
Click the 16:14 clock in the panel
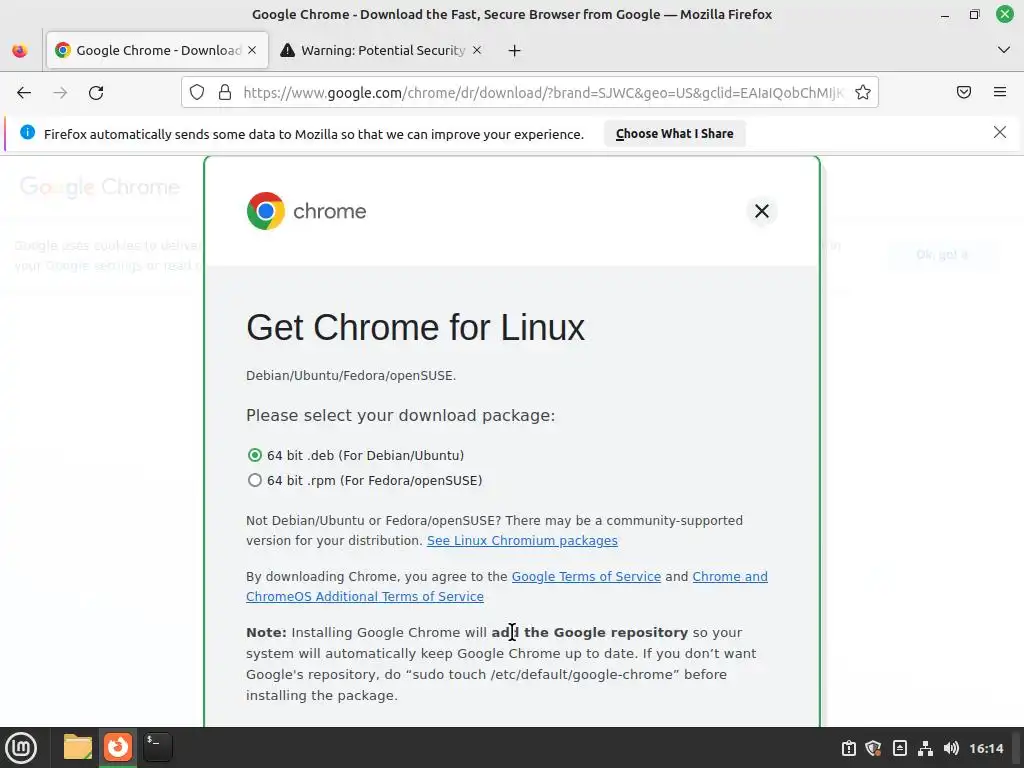coord(986,748)
